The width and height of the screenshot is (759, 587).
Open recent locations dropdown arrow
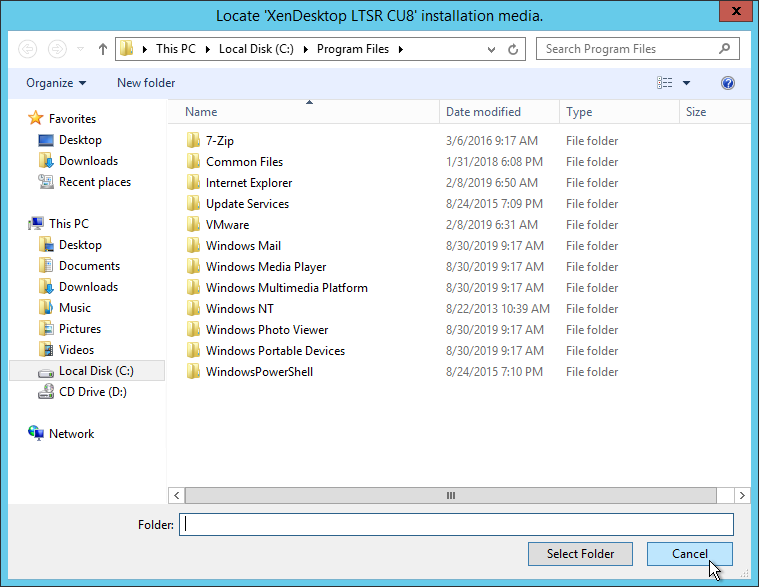(x=80, y=49)
